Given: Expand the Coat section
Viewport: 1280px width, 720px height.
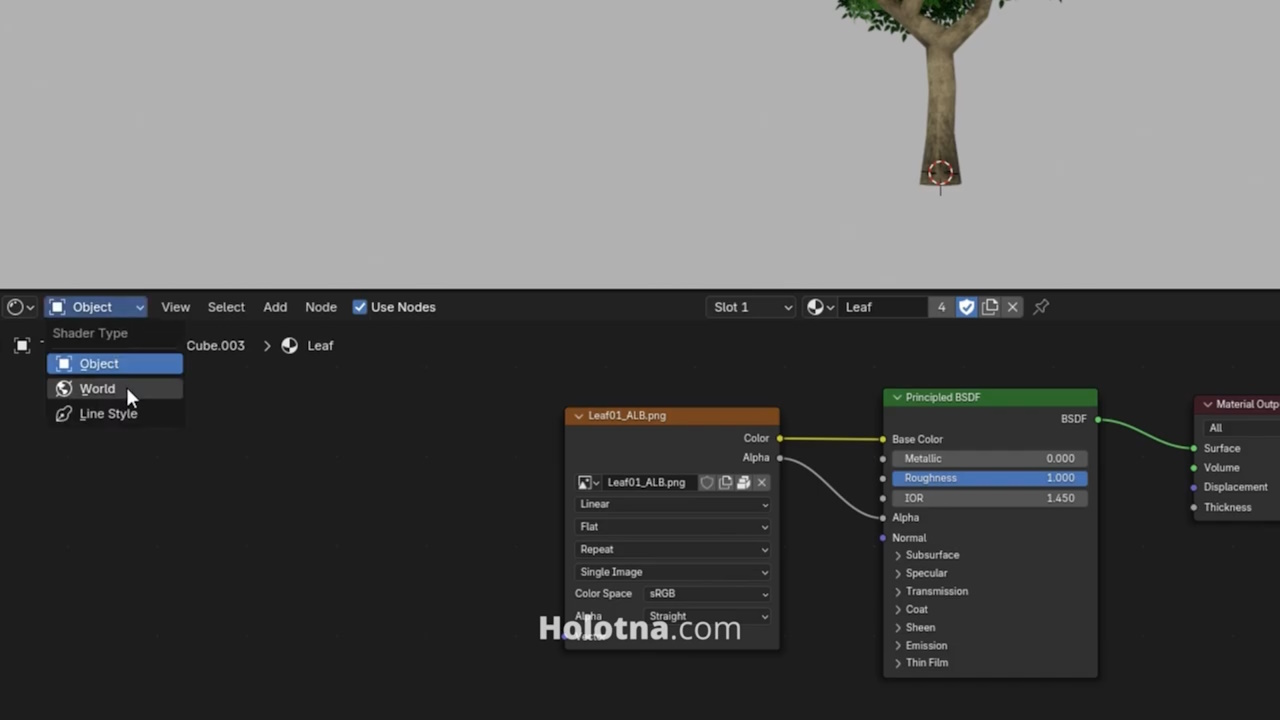Looking at the screenshot, I should (x=911, y=609).
